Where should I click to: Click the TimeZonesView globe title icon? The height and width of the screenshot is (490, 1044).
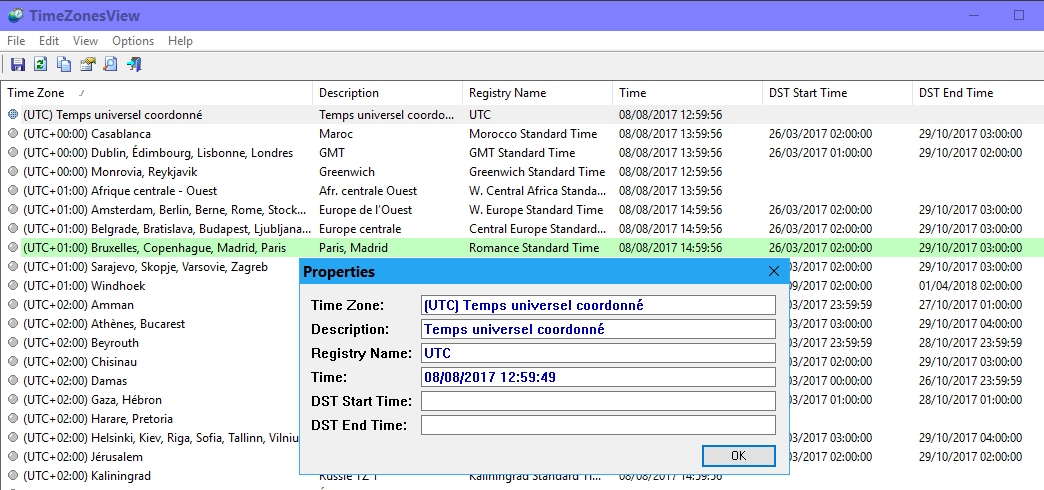[x=16, y=15]
